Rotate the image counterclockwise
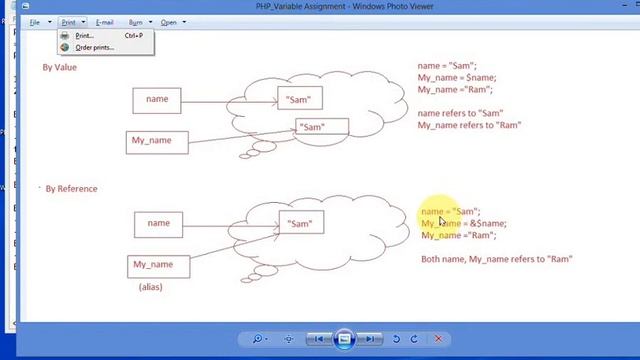Screen dimensions: 640x360 (x=396, y=339)
